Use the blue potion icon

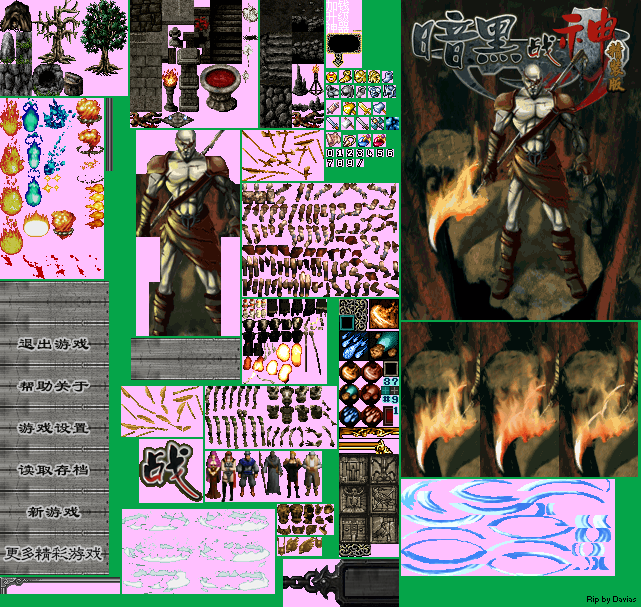(x=365, y=141)
